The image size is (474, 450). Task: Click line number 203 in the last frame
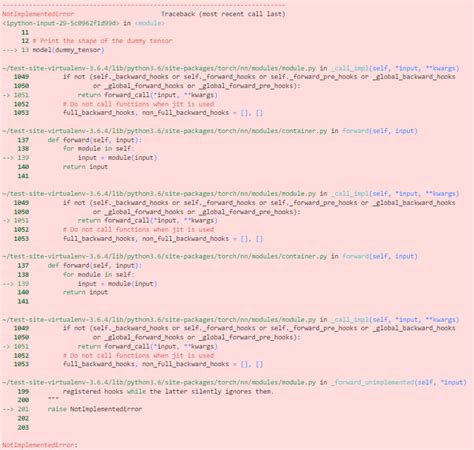23,427
